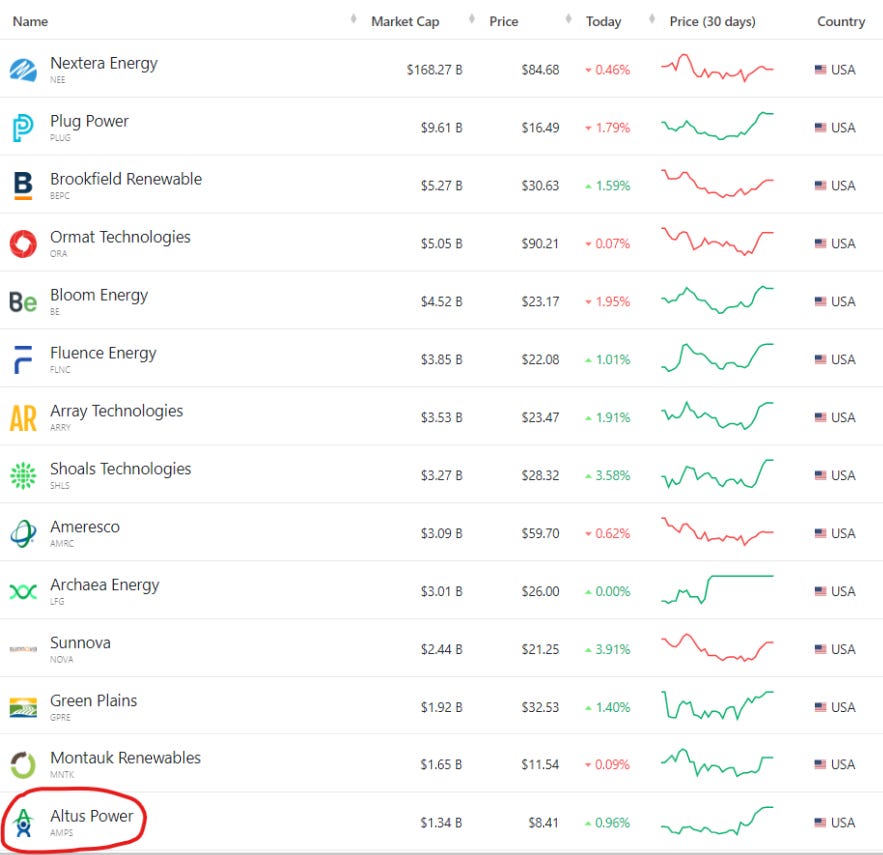Open the Nextera Energy company link

pyautogui.click(x=104, y=63)
